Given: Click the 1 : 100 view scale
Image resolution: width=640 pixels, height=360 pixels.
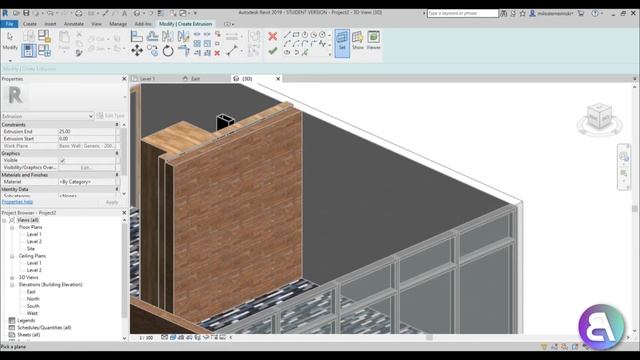Looking at the screenshot, I should pos(146,338).
